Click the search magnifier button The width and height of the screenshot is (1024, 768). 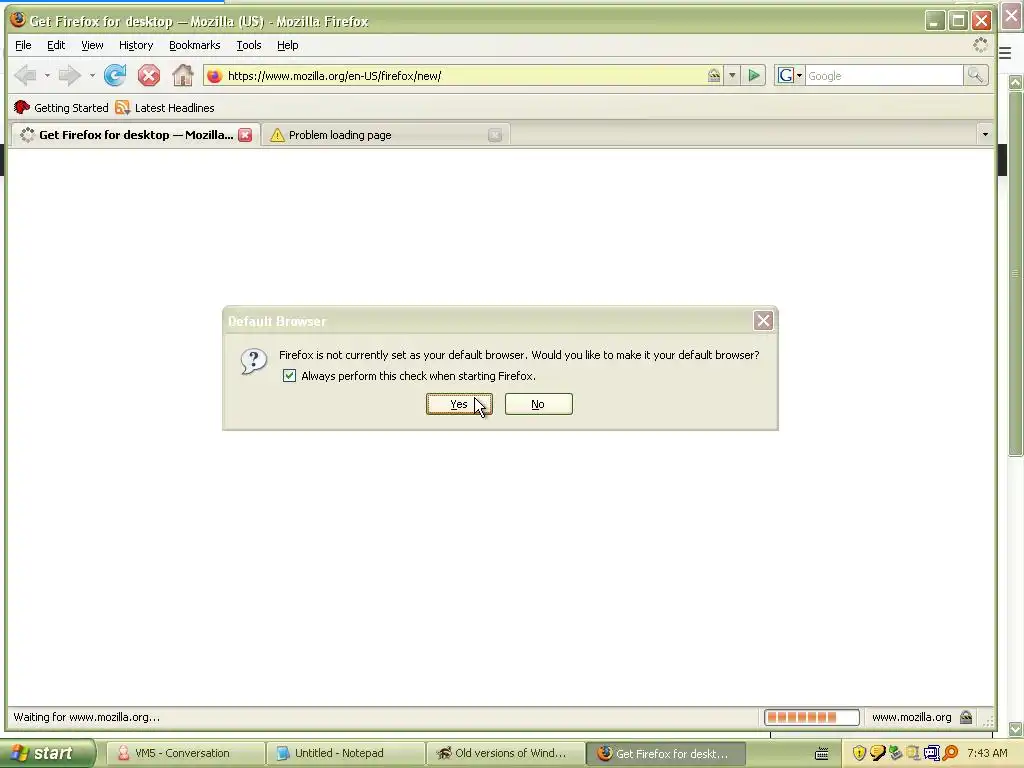point(975,76)
